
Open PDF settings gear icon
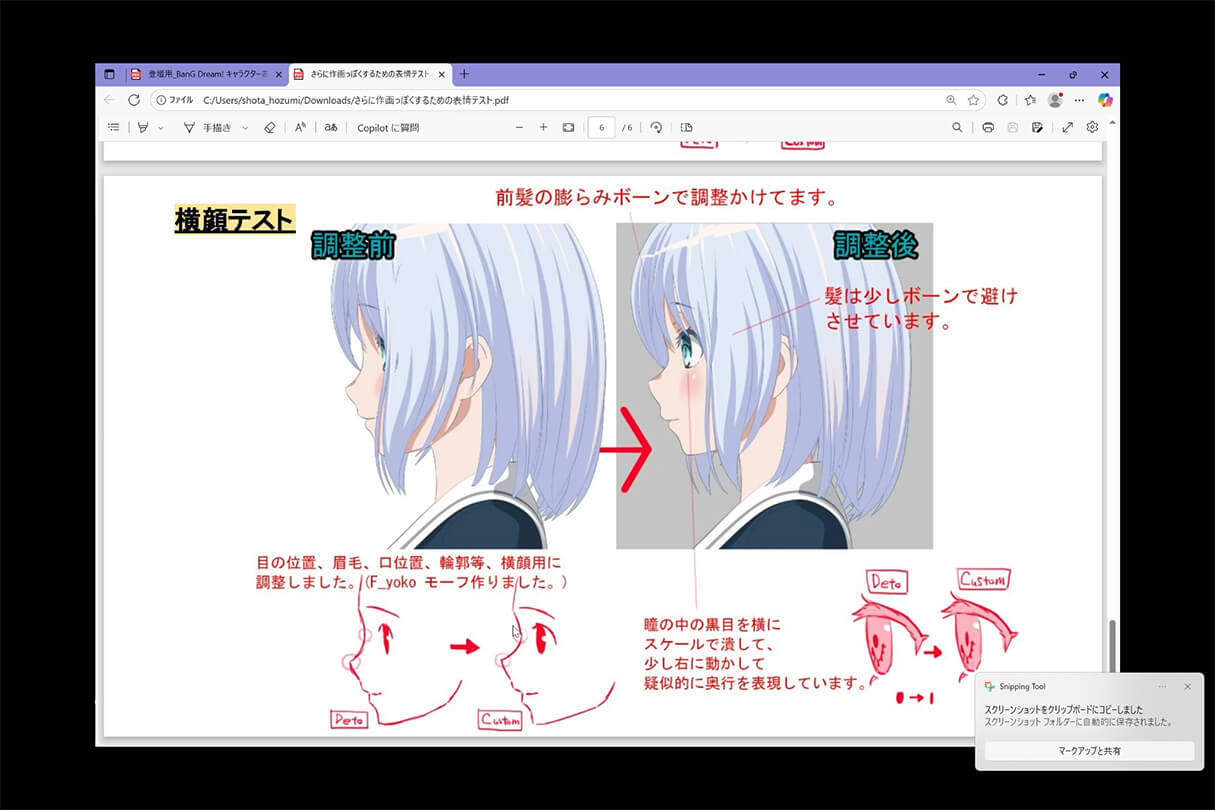[1092, 128]
